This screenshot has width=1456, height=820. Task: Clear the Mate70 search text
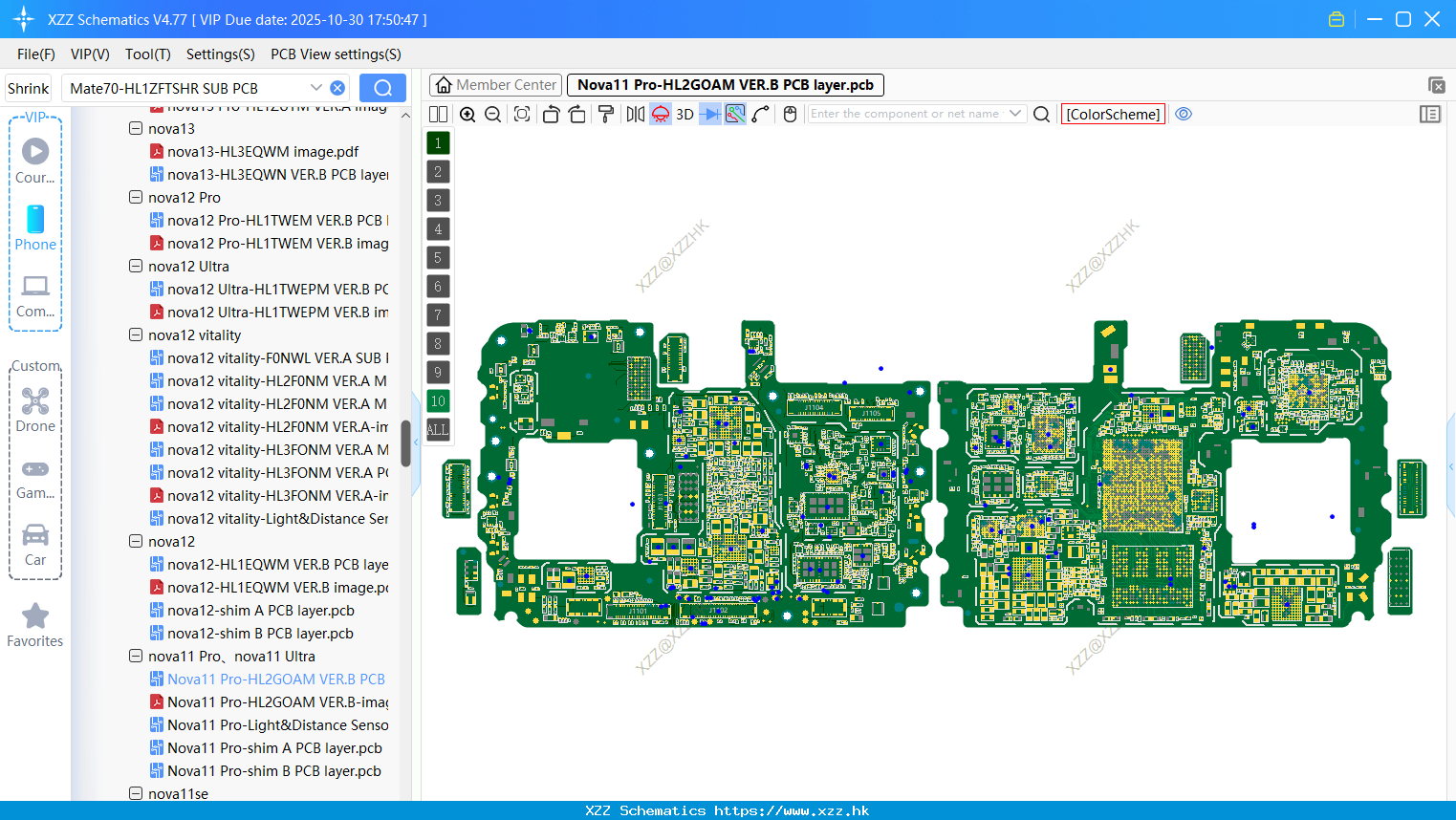[337, 88]
